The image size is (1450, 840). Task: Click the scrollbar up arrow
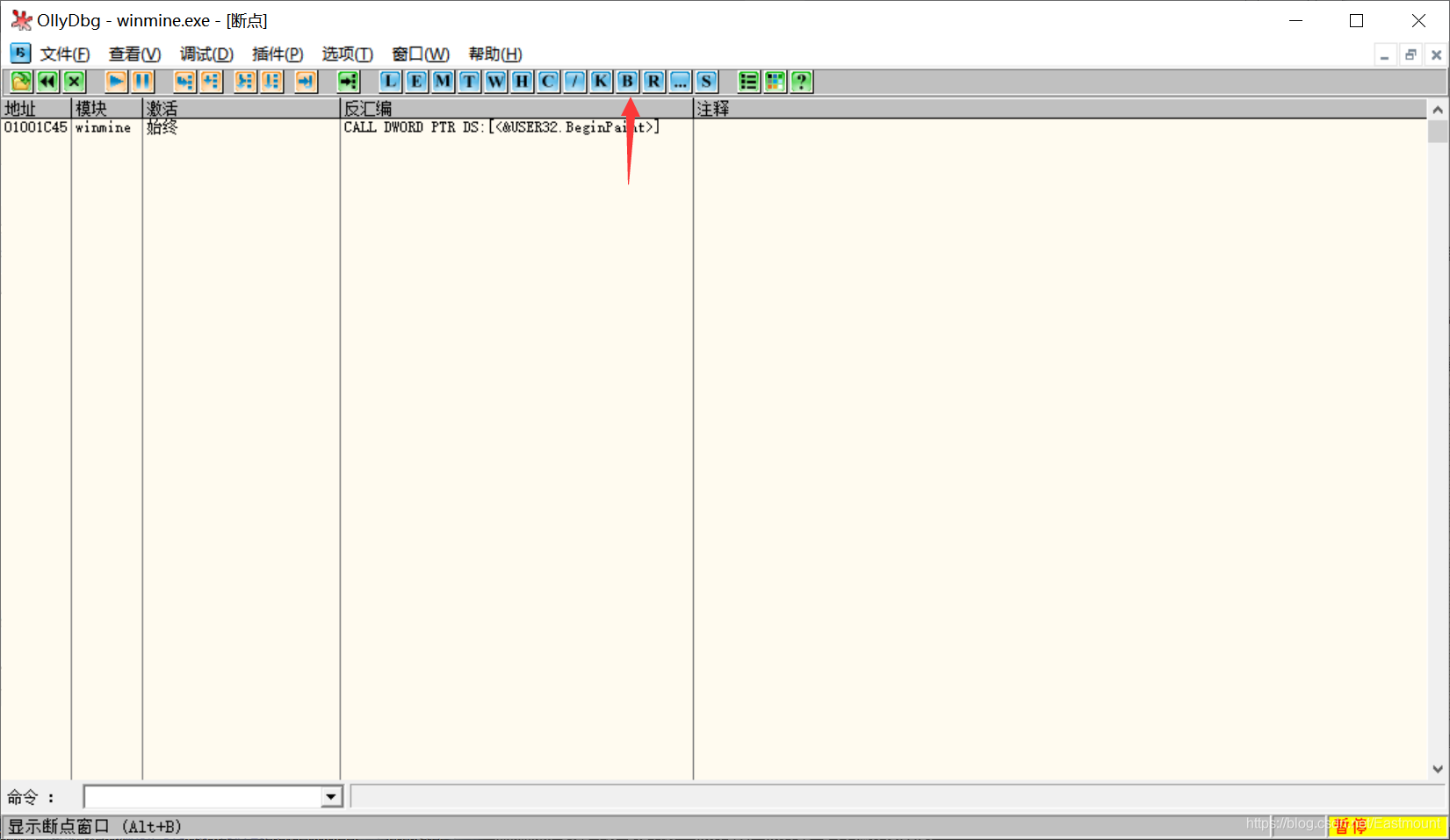pyautogui.click(x=1438, y=110)
